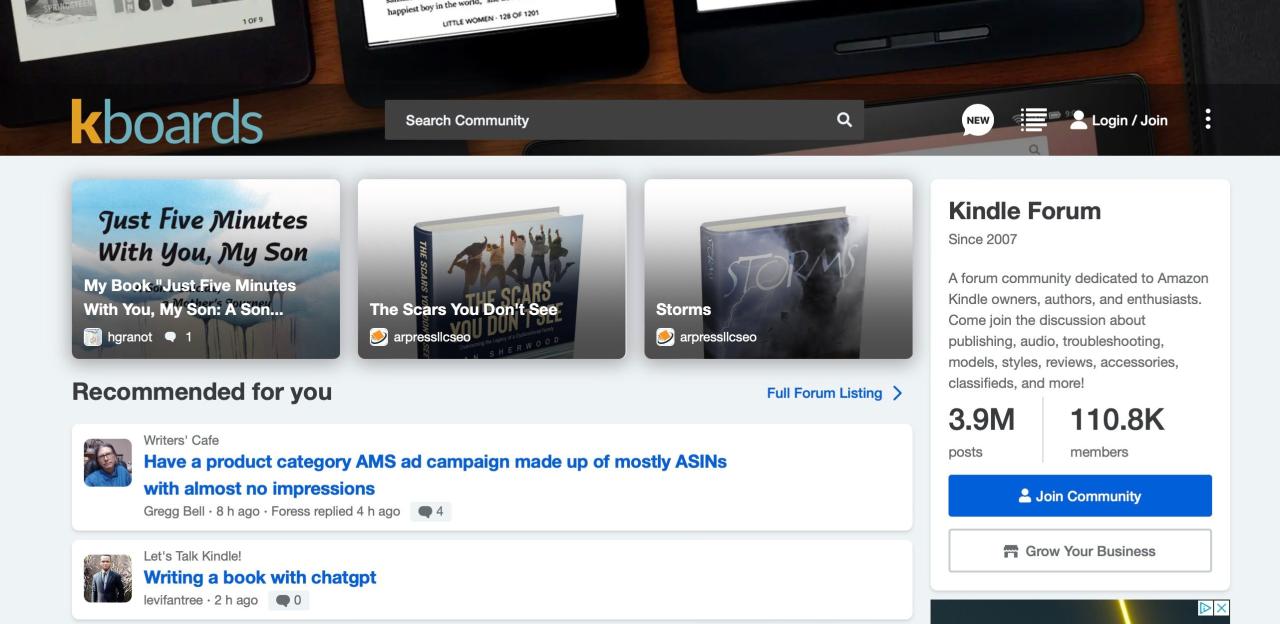Click the Recommended for you heading
1280x624 pixels.
click(x=202, y=392)
